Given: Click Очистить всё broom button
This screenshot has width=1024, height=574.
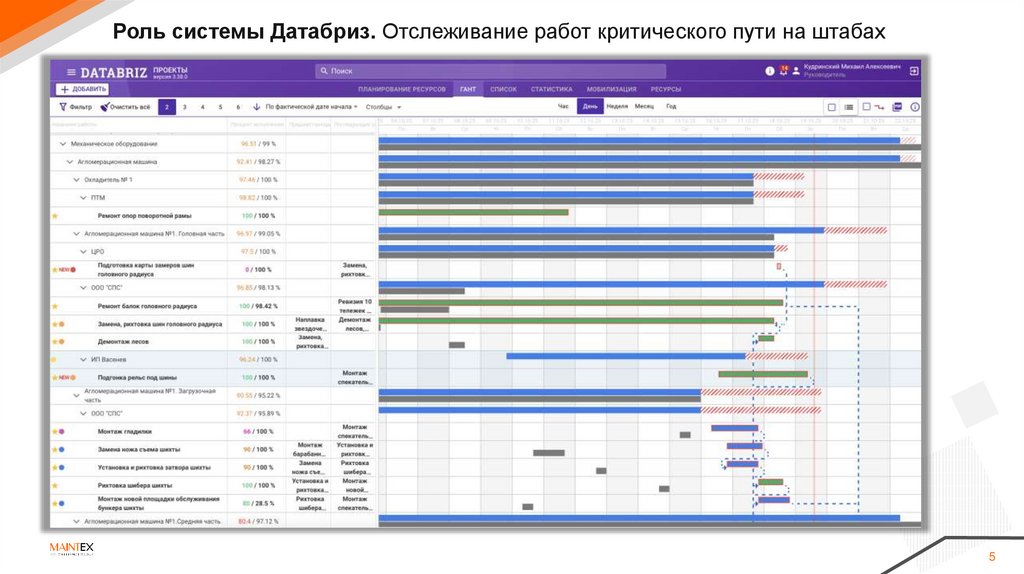Looking at the screenshot, I should point(125,106).
